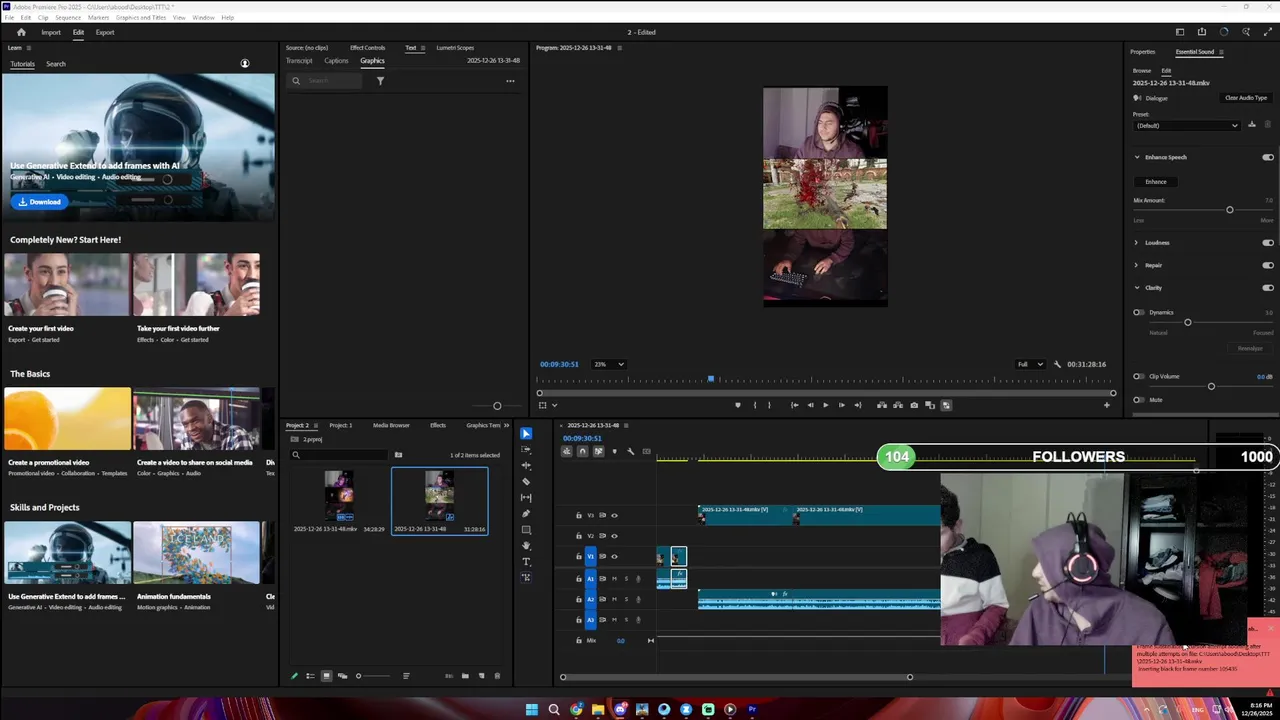Add Marker in the timeline panel
The width and height of the screenshot is (1280, 720).
pos(614,451)
